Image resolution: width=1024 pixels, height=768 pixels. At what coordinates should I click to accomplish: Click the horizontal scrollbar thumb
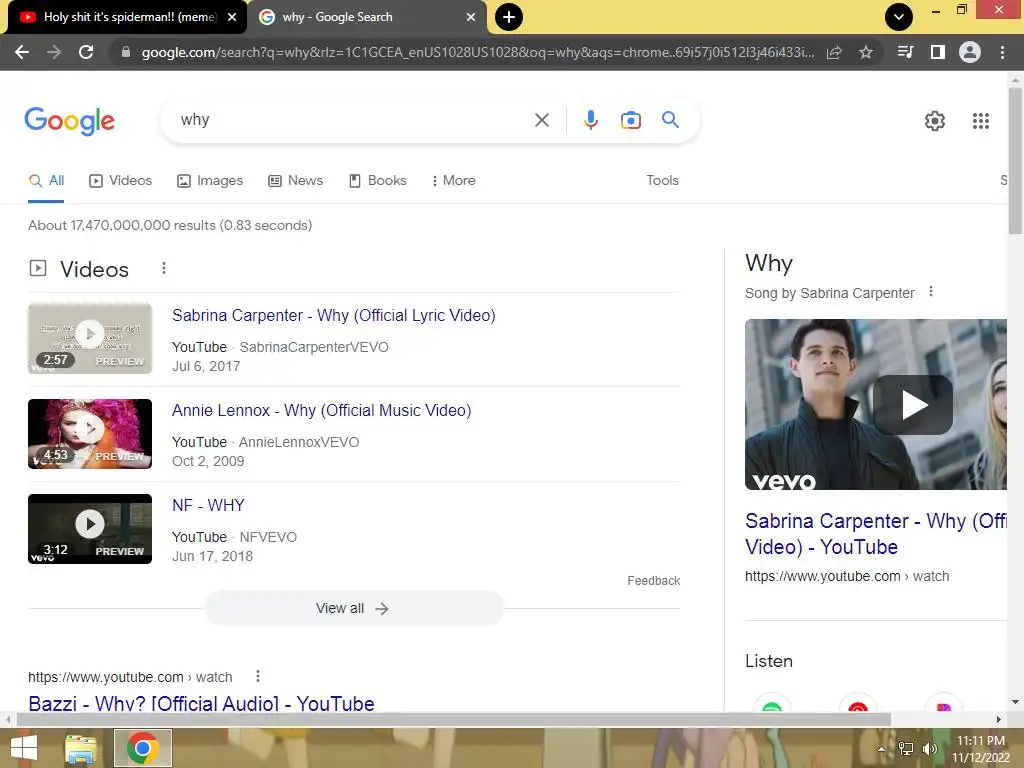coord(453,719)
